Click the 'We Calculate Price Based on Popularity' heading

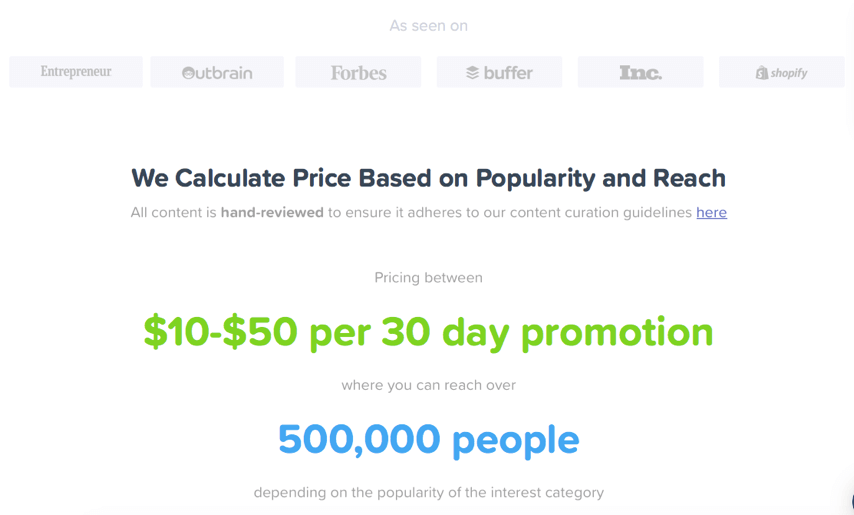[428, 179]
